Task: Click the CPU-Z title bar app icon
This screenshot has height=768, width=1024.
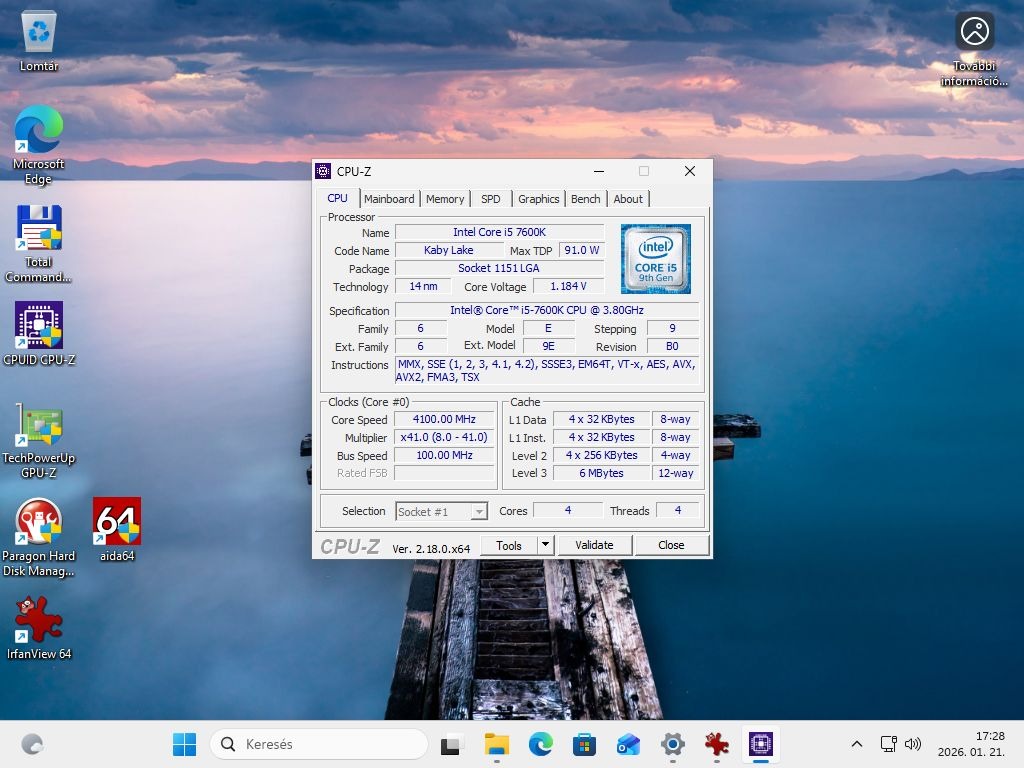Action: 323,171
